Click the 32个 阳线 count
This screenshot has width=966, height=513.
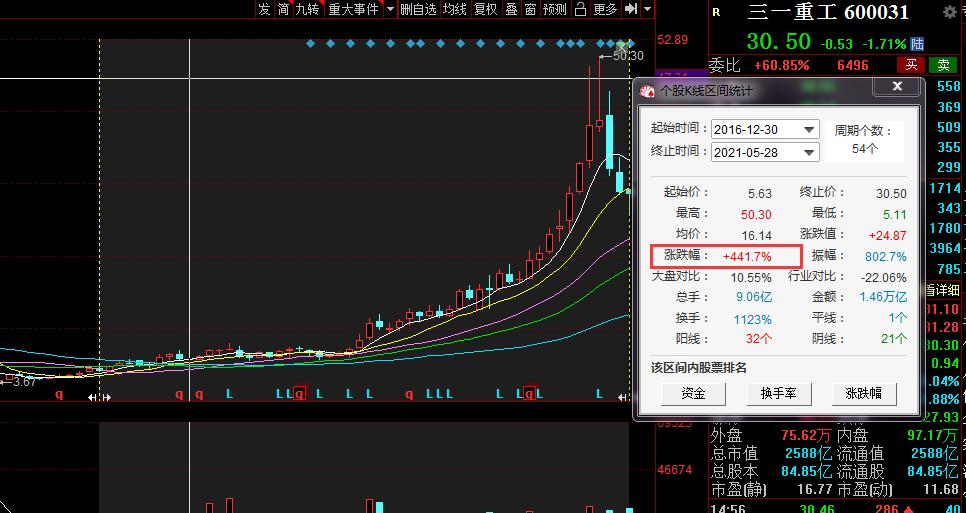(758, 339)
